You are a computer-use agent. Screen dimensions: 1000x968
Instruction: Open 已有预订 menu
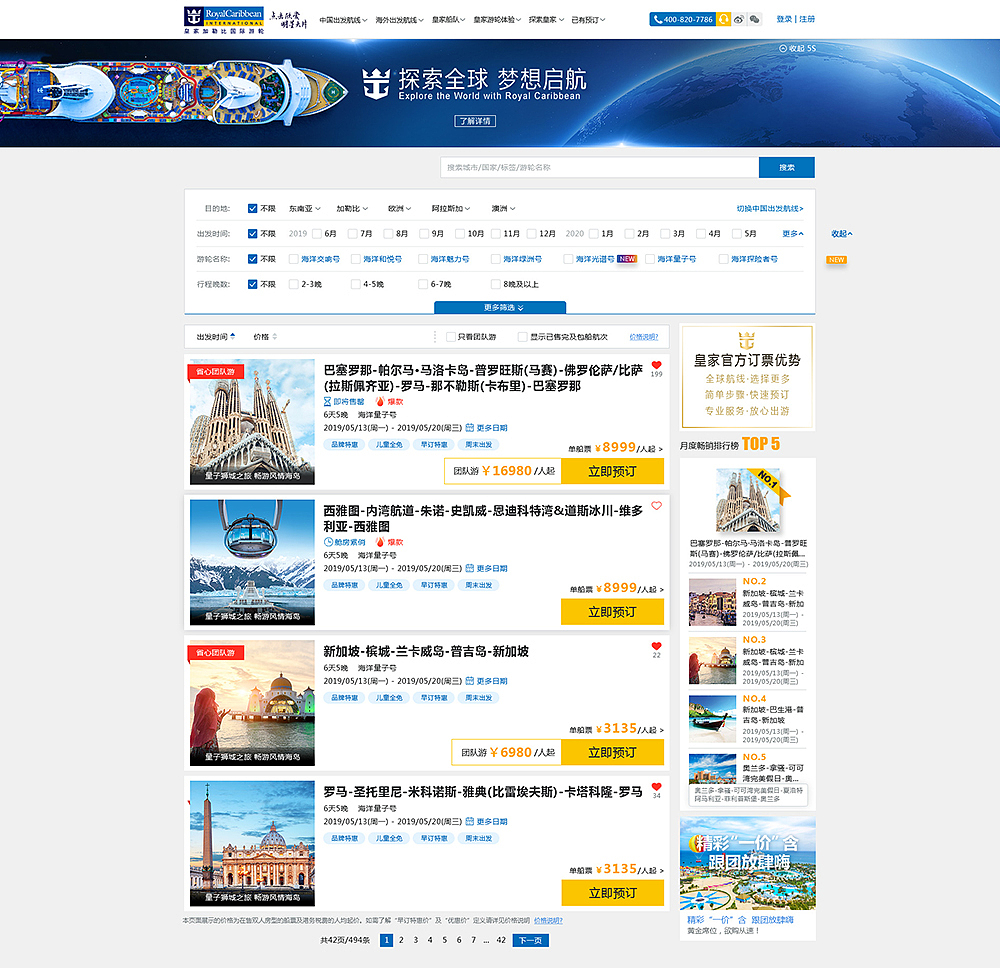(x=588, y=20)
